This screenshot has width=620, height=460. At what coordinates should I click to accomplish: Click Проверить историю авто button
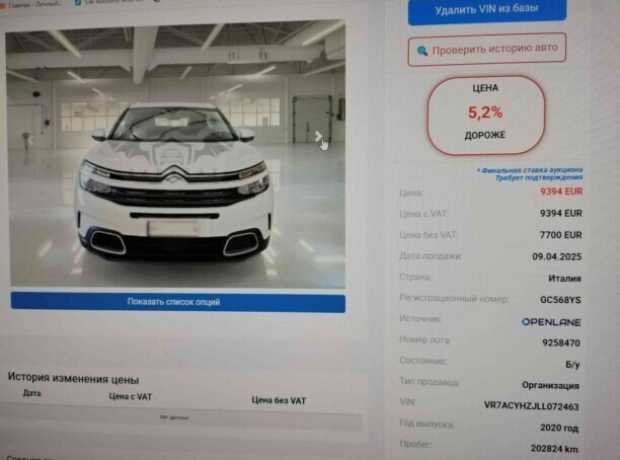[487, 49]
